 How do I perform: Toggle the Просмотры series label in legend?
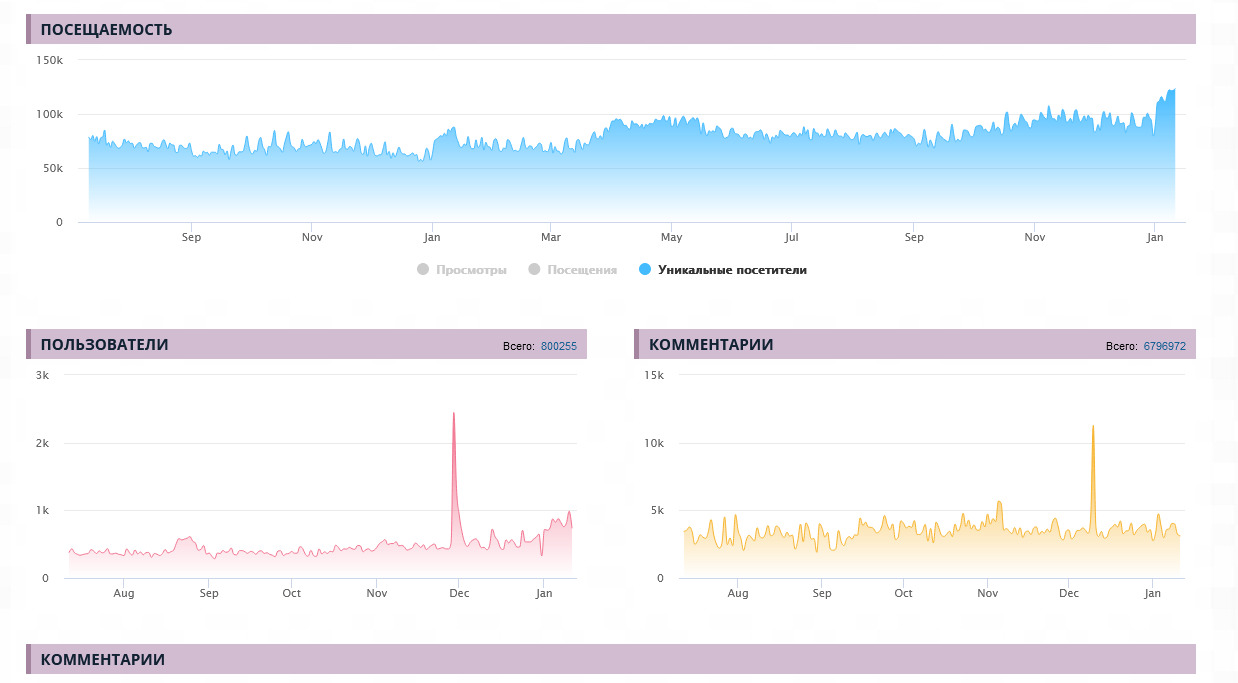471,270
